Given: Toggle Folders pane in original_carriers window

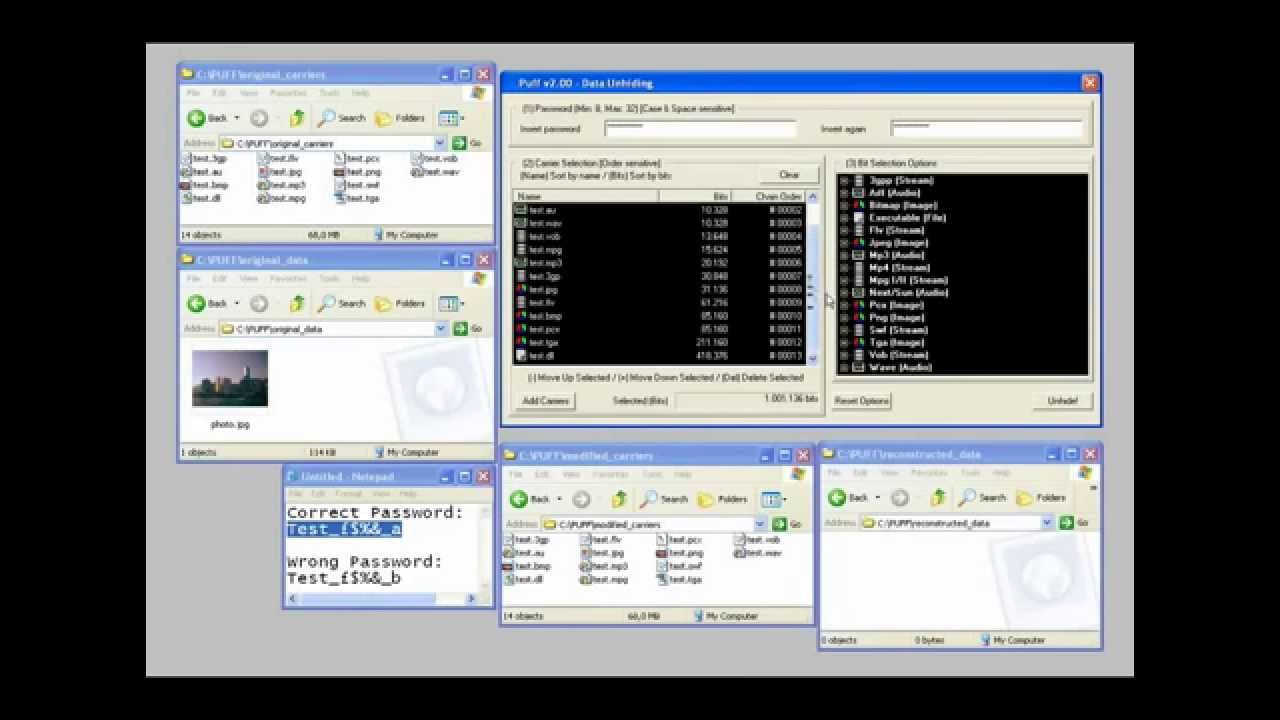Looking at the screenshot, I should [400, 118].
